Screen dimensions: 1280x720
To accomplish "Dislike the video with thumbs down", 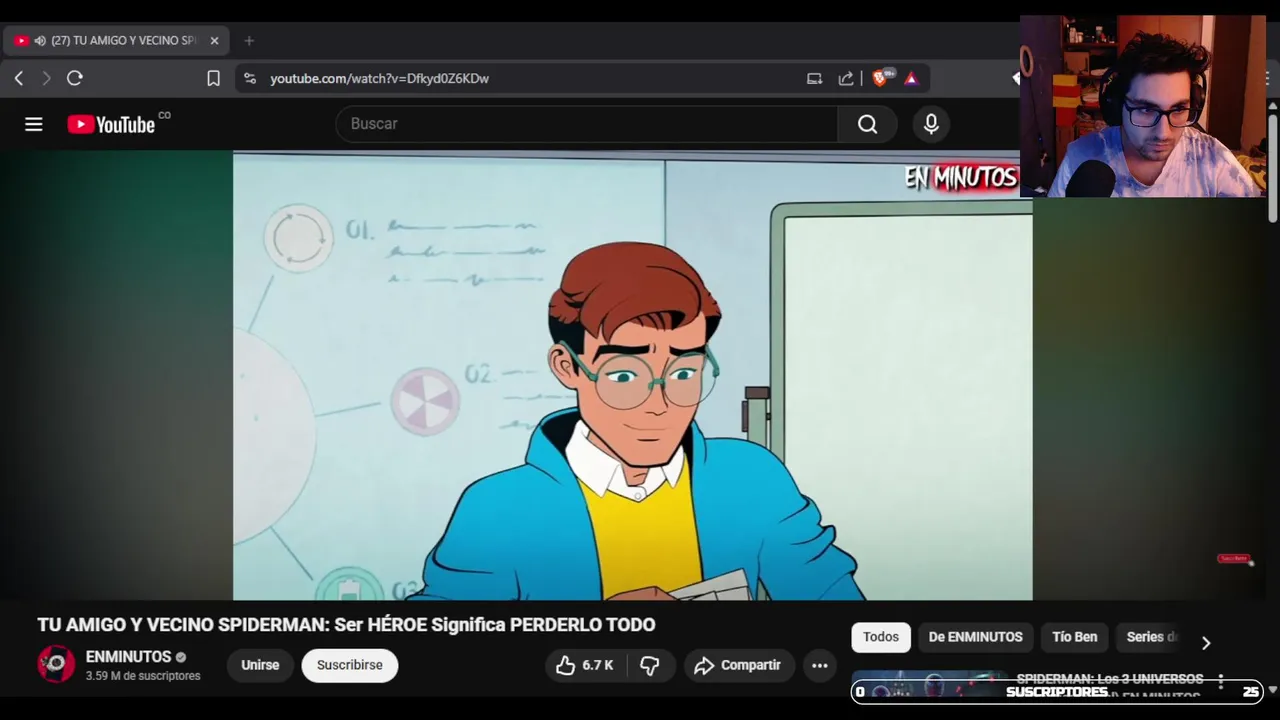I will point(650,665).
